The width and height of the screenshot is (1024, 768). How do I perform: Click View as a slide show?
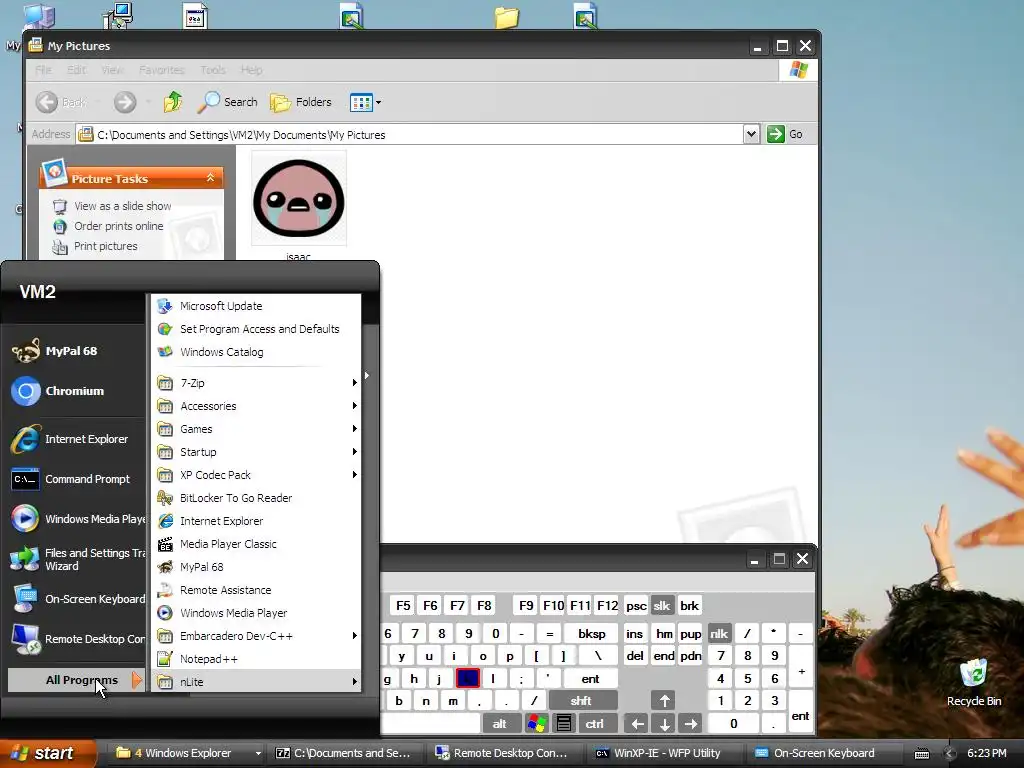coord(122,206)
